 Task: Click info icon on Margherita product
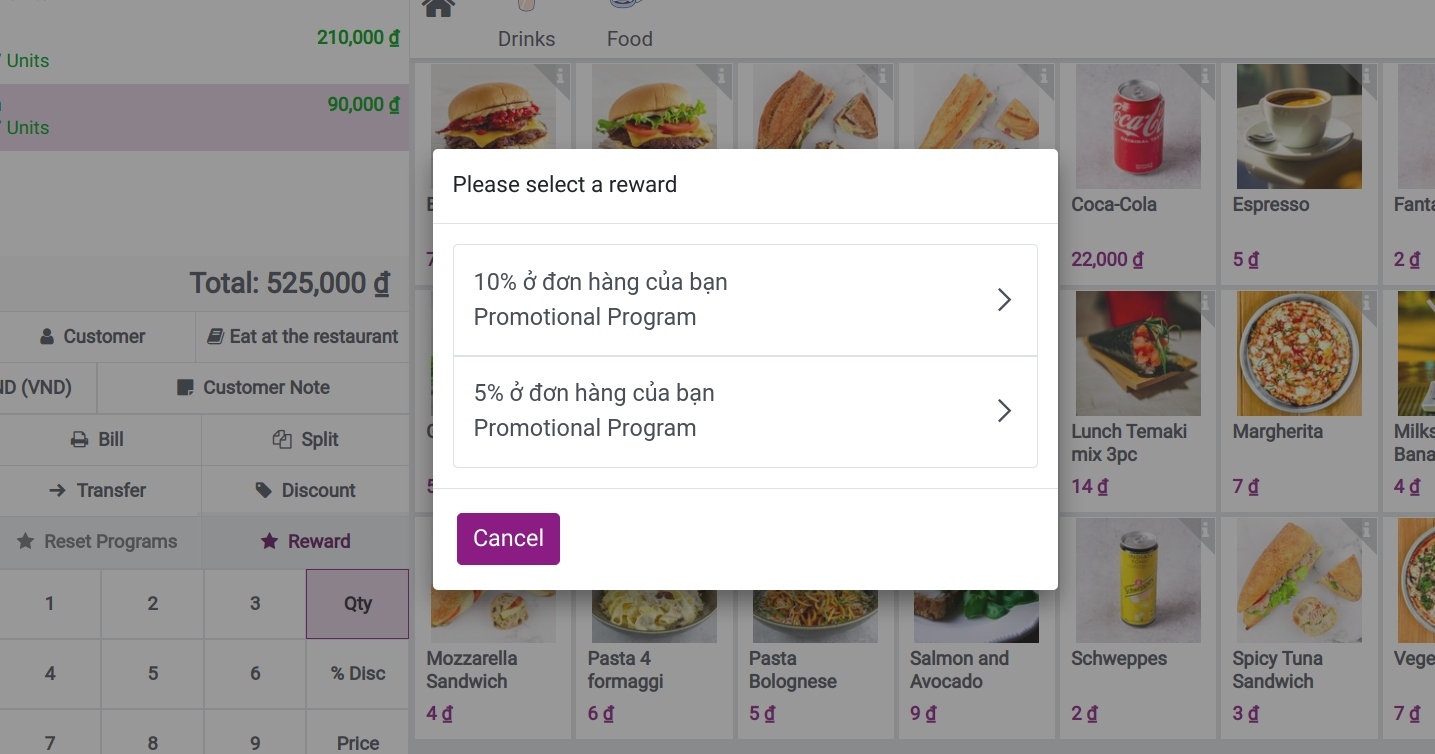pos(1367,303)
